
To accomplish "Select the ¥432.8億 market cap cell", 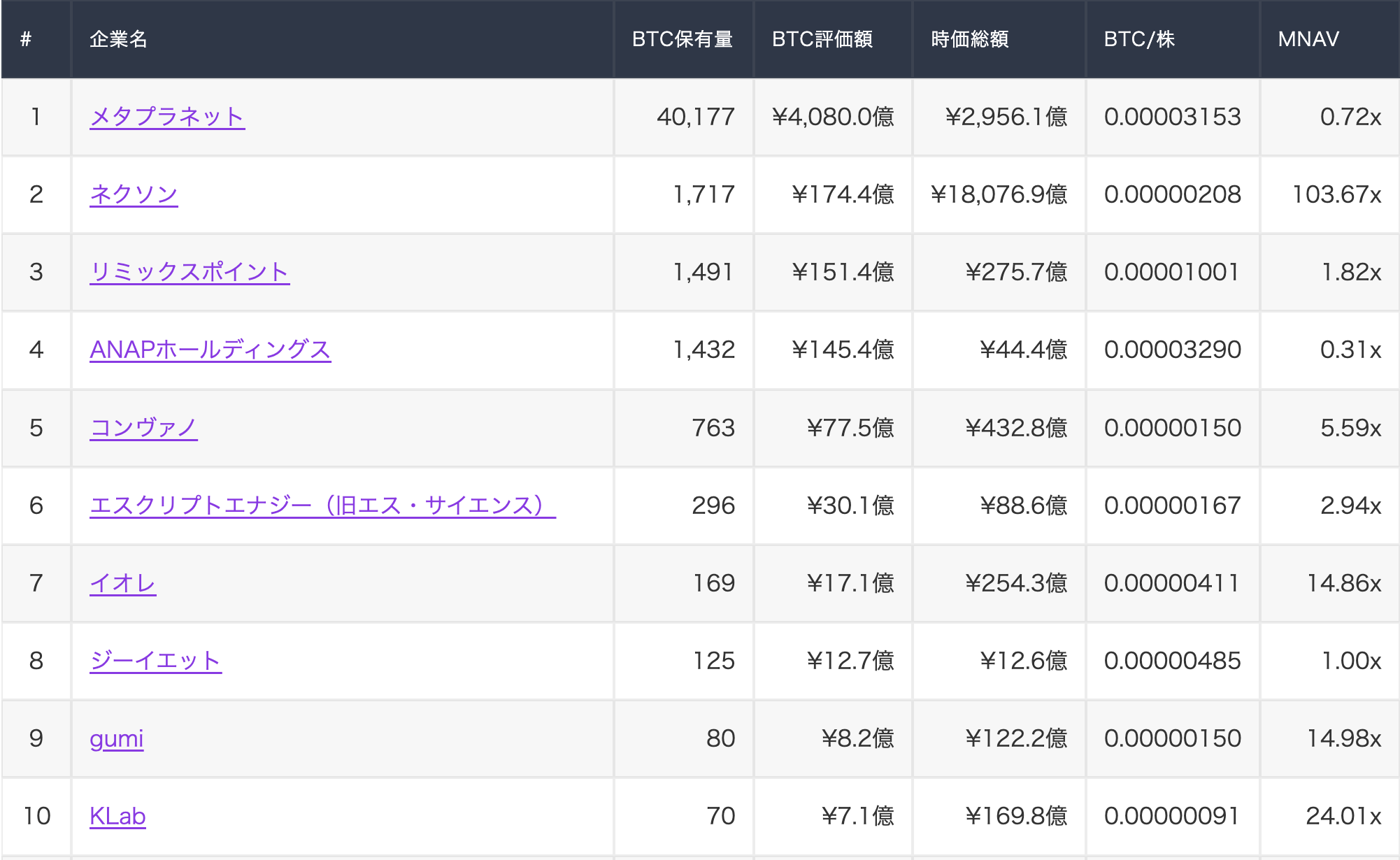I will coord(999,428).
